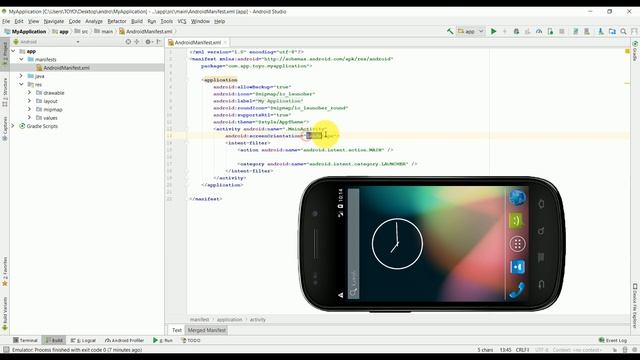Click the Project panel settings gear icon
The image size is (640, 360).
pyautogui.click(x=148, y=42)
